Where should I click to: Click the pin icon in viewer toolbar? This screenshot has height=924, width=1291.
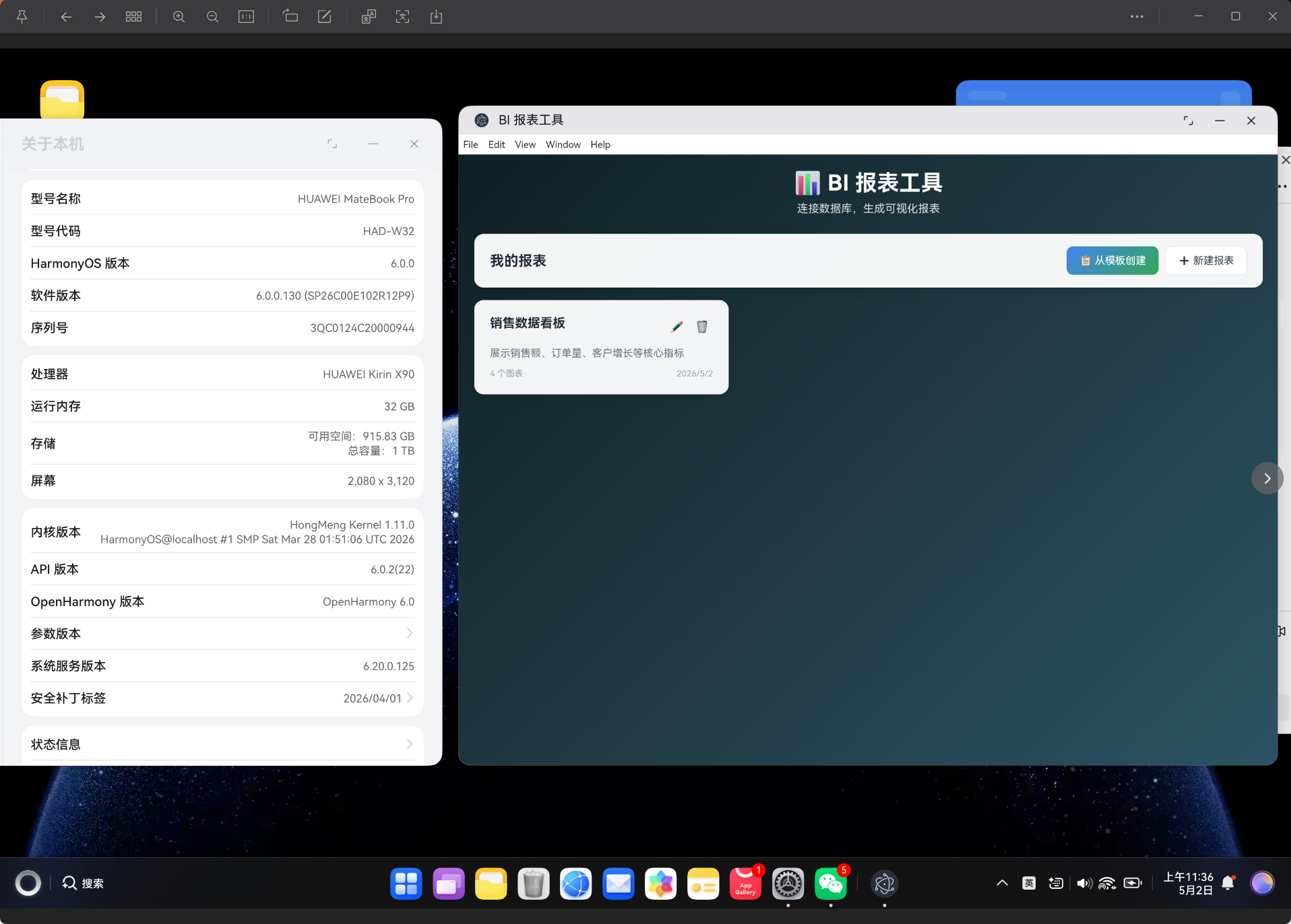pyautogui.click(x=22, y=17)
